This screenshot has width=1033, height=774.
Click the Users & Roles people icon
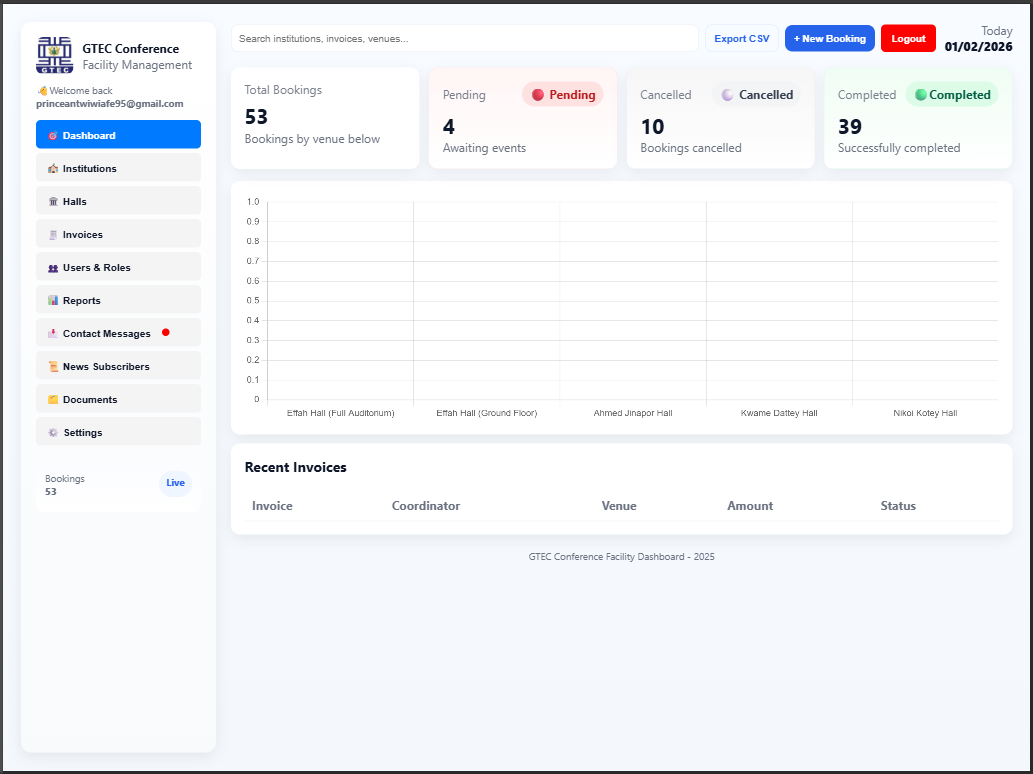pos(53,268)
